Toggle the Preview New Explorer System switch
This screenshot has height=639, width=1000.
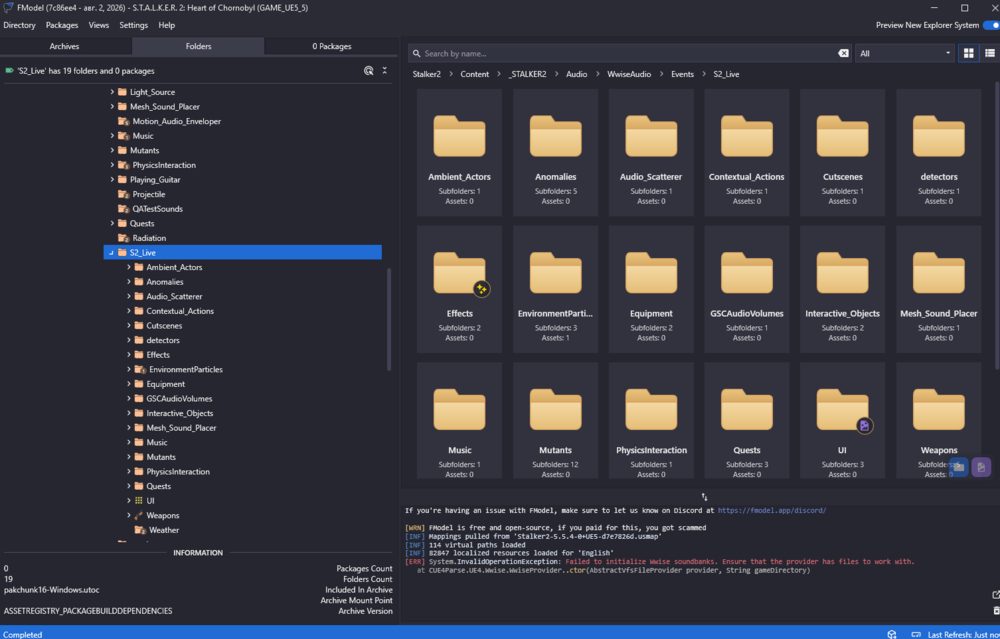coord(991,25)
